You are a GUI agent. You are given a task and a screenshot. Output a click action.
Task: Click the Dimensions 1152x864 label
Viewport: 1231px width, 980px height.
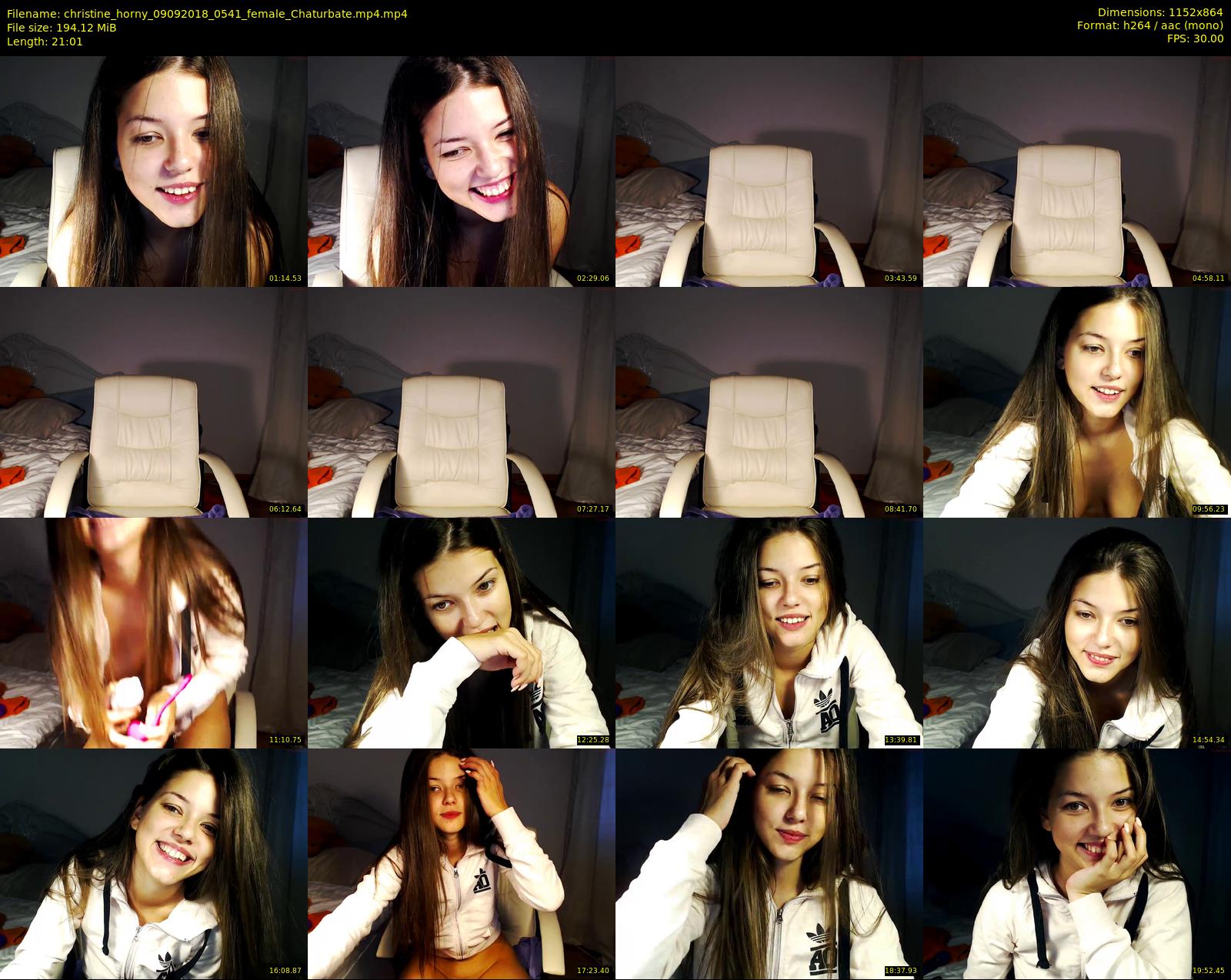coord(1159,12)
